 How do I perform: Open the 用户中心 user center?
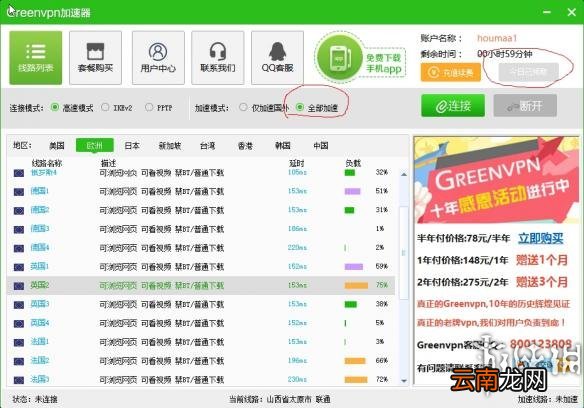click(x=158, y=58)
